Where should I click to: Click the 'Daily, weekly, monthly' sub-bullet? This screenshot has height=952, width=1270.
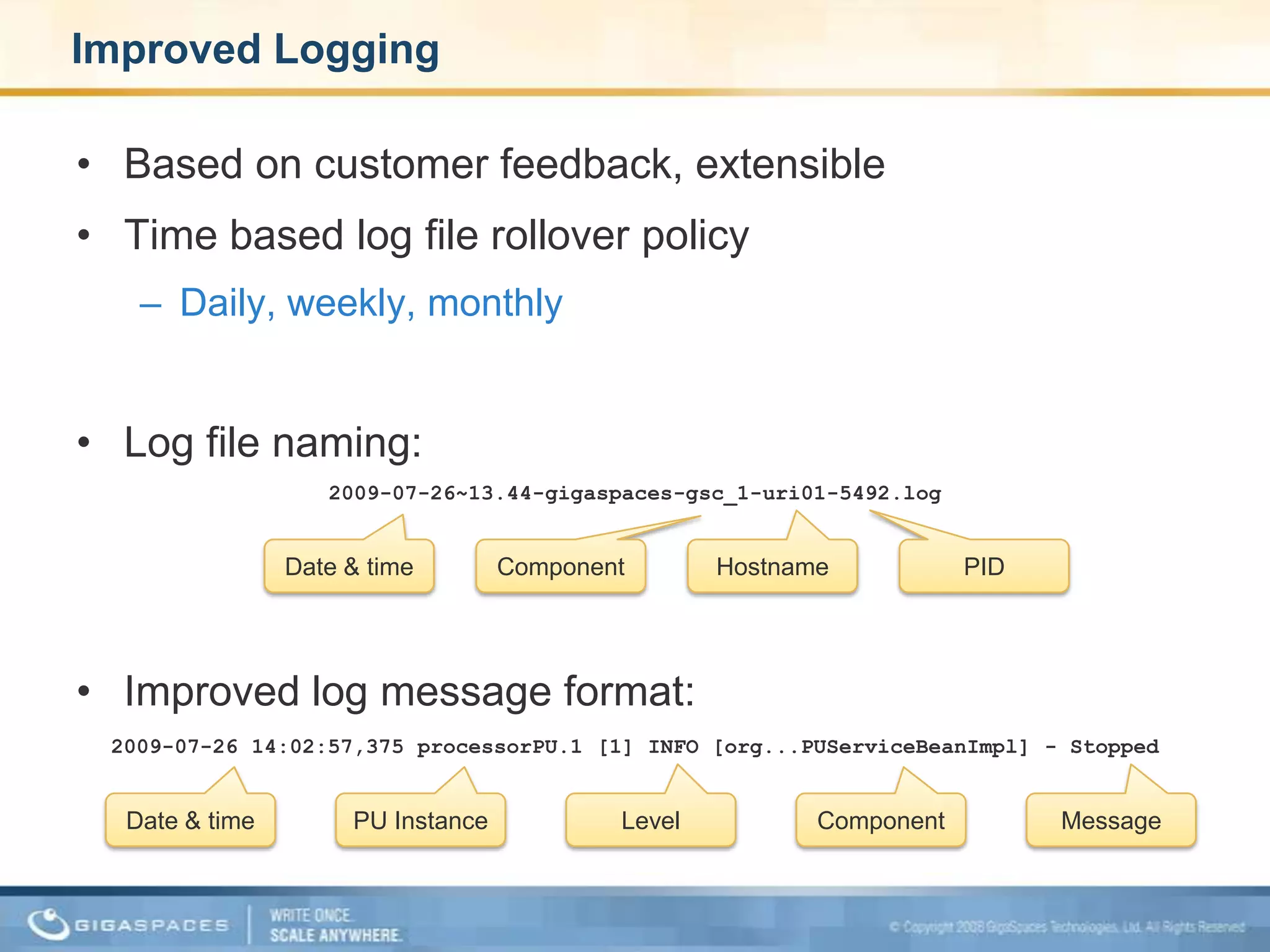coord(371,304)
